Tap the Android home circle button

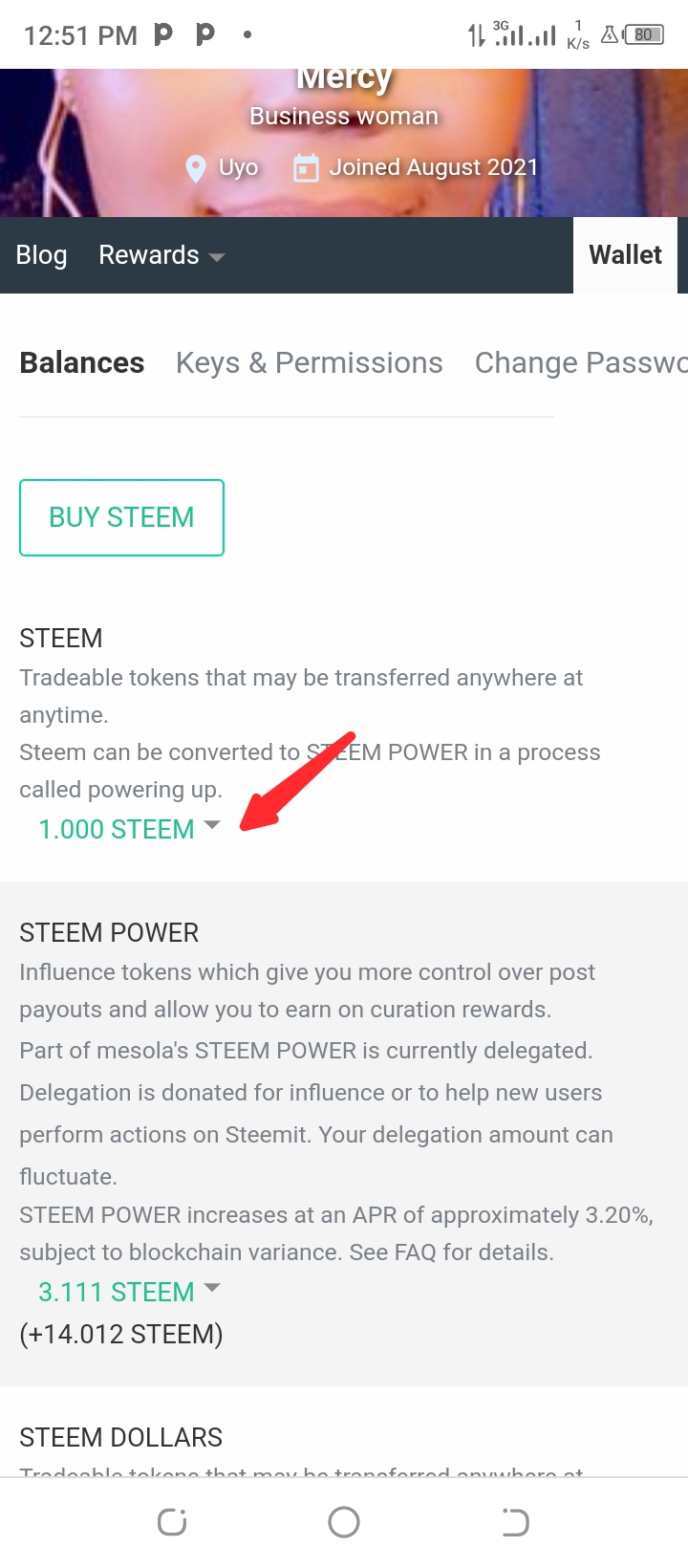tap(344, 1521)
